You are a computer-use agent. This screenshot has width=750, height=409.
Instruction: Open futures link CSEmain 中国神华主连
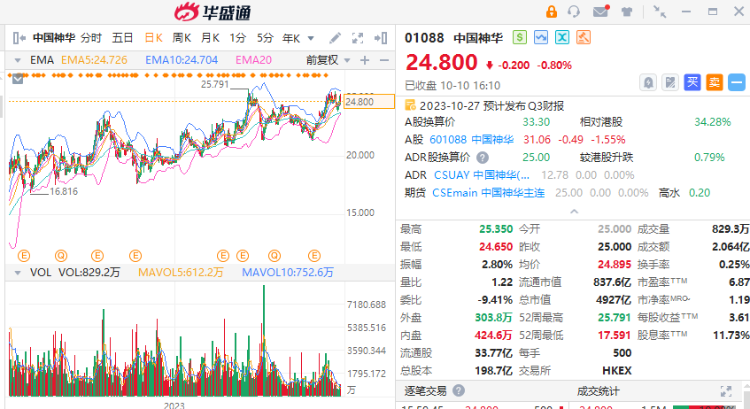point(488,193)
